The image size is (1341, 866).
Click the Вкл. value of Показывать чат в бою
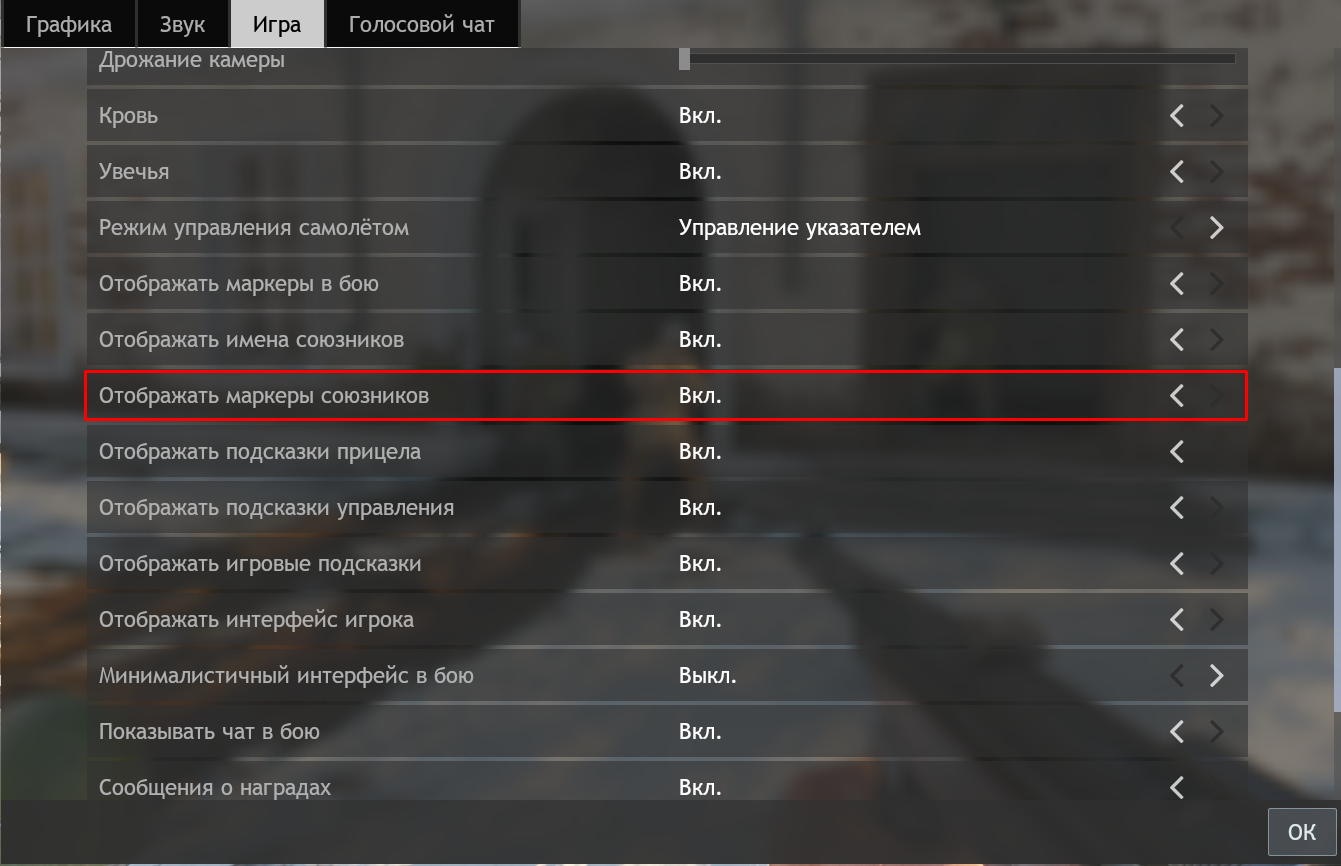[x=700, y=732]
